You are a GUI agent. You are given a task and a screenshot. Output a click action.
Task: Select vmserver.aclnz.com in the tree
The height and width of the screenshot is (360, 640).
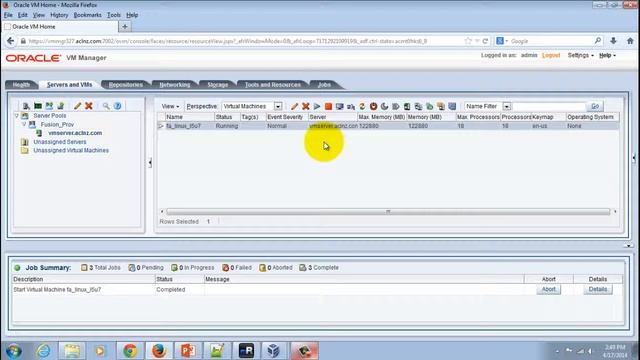[x=75, y=133]
